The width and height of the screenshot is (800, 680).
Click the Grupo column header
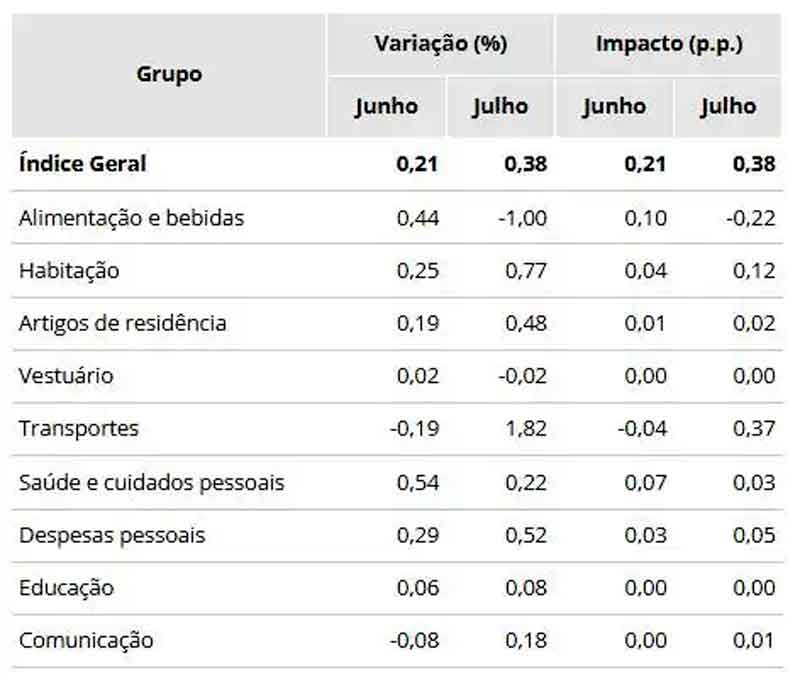[x=169, y=74]
